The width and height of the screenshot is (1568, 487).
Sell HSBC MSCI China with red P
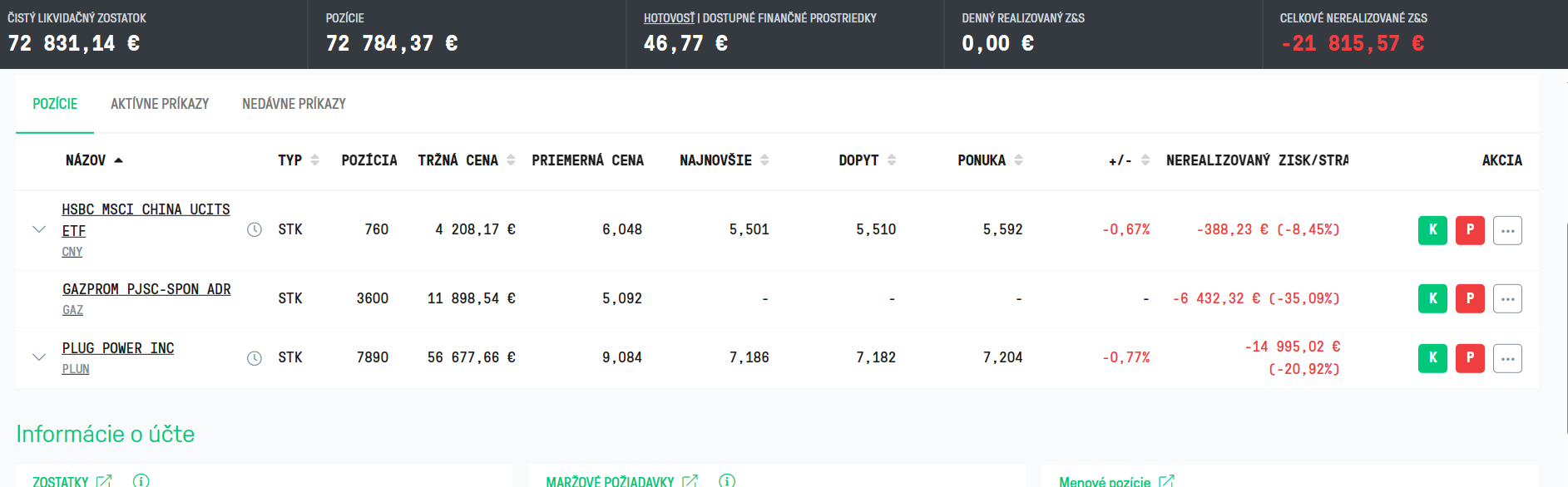tap(1470, 230)
